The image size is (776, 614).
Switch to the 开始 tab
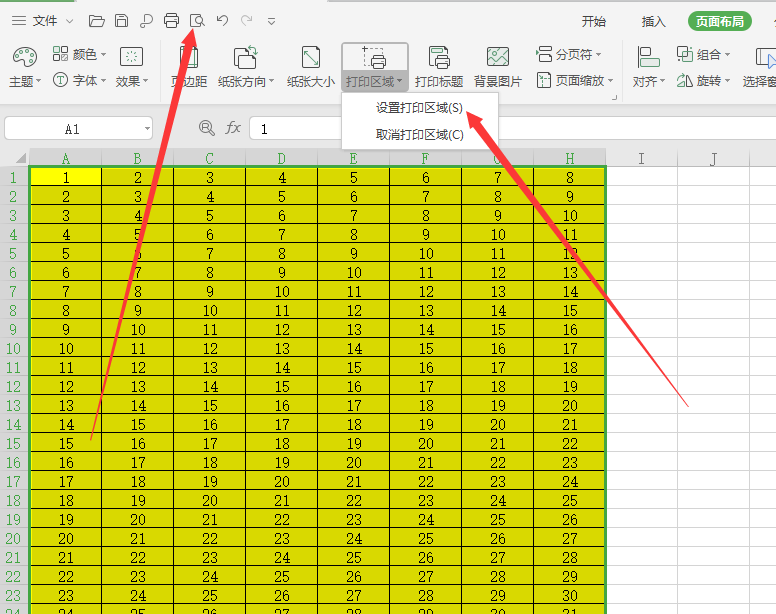pyautogui.click(x=593, y=21)
